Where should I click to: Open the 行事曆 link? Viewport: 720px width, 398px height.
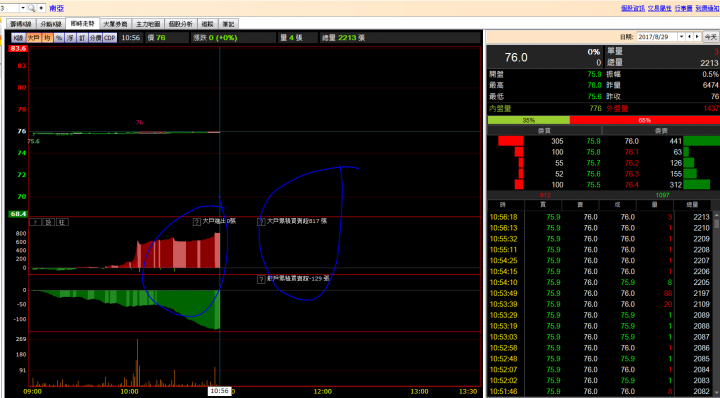coord(683,8)
